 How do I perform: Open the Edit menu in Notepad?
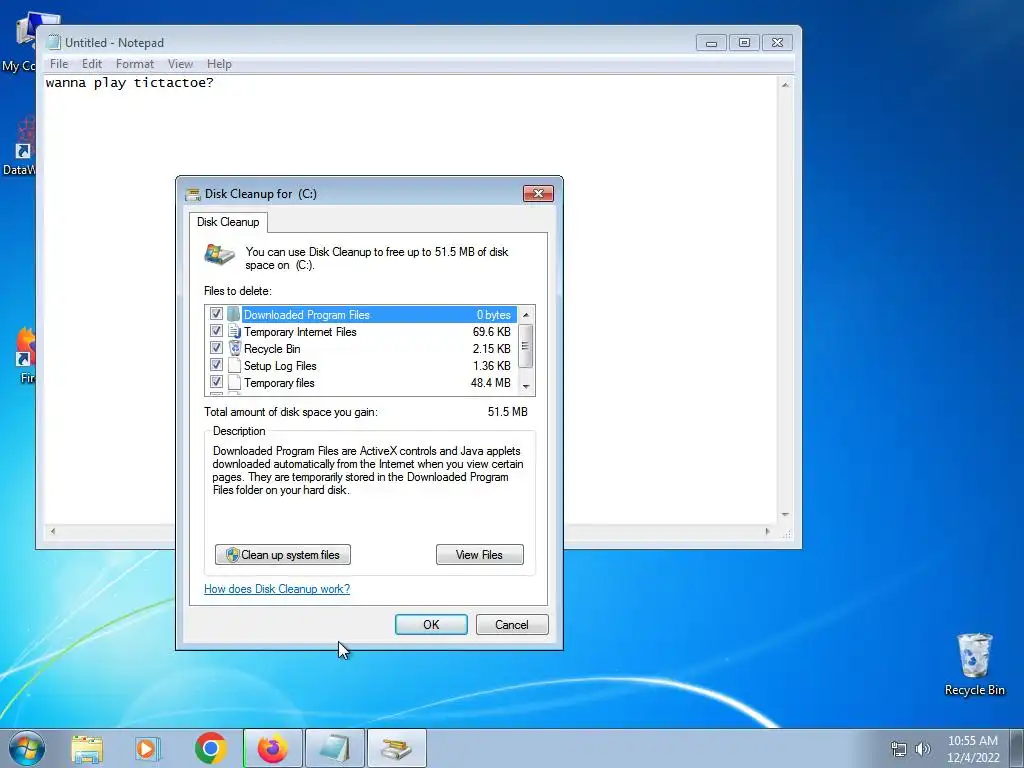pyautogui.click(x=91, y=64)
